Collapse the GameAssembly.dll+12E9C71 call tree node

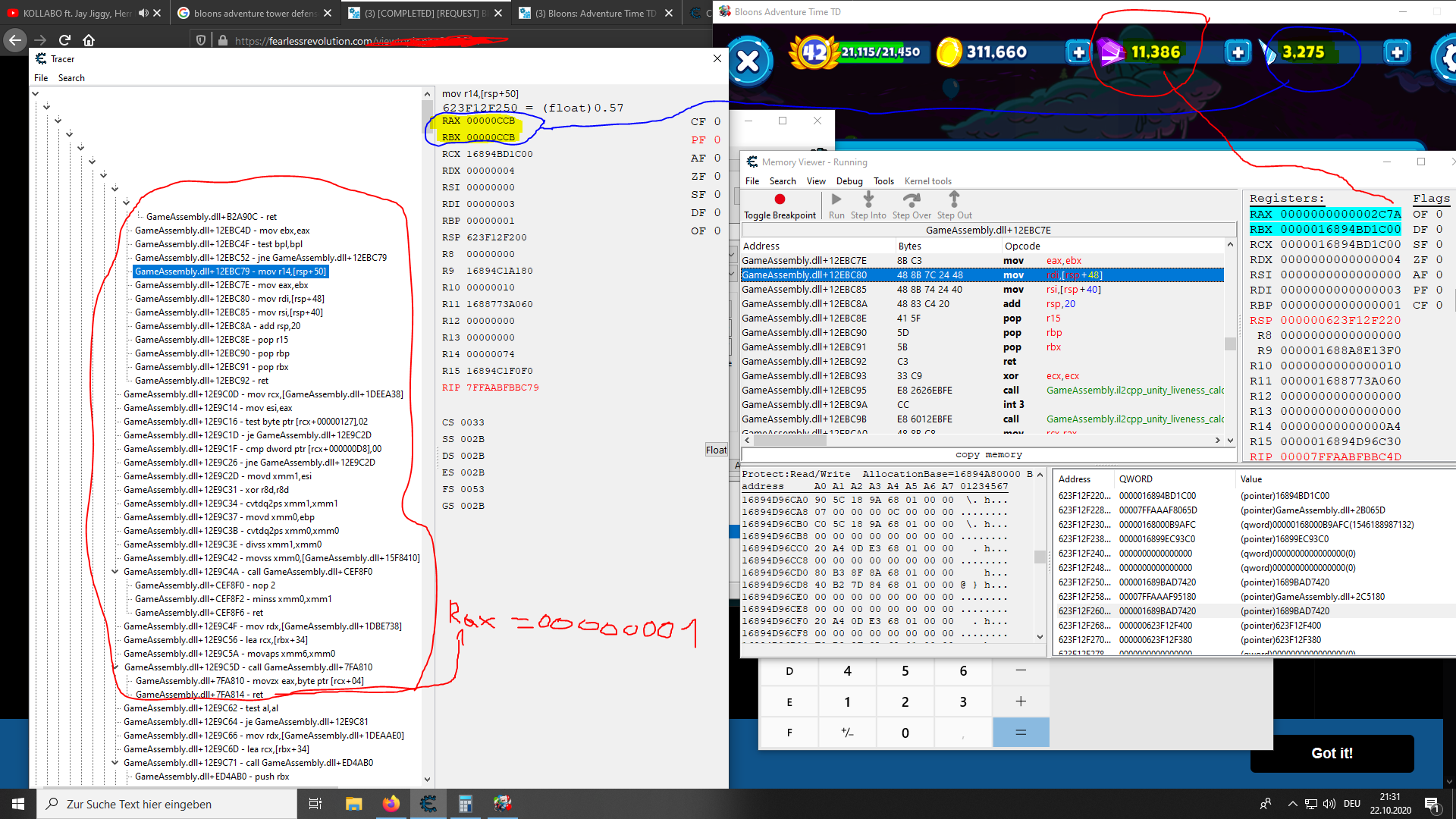[x=115, y=763]
